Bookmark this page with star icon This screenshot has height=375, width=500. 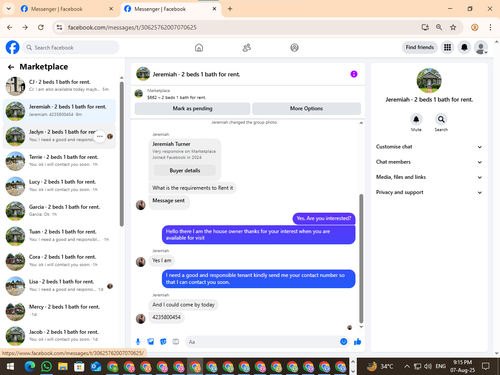click(453, 27)
